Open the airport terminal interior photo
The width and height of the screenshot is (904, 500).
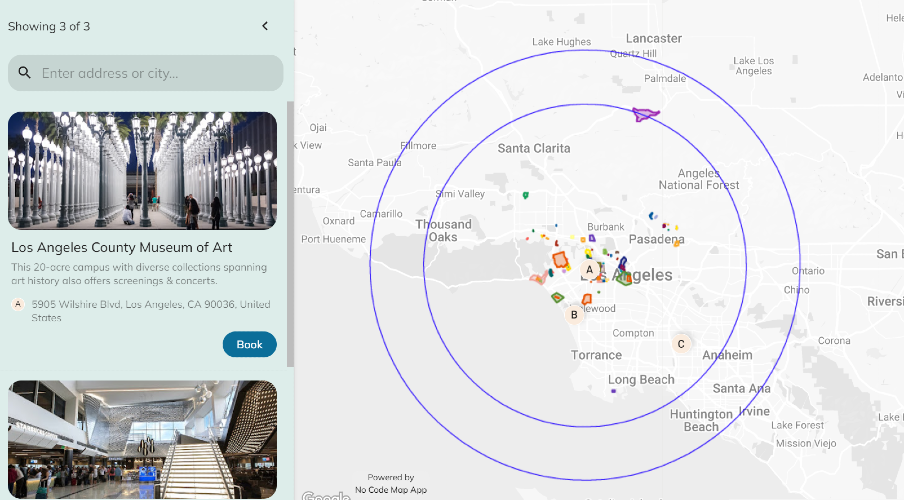pos(142,439)
